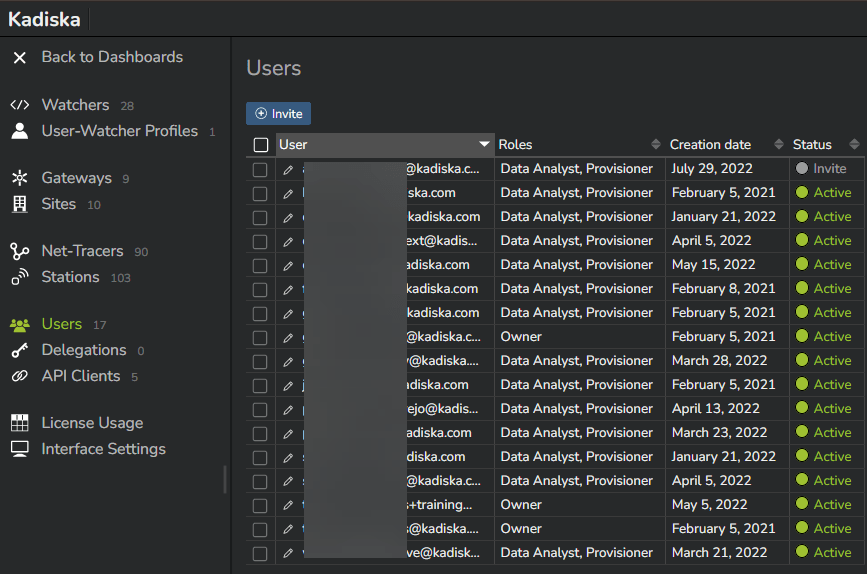Sort by the Roles column arrows
867x574 pixels.
[656, 145]
